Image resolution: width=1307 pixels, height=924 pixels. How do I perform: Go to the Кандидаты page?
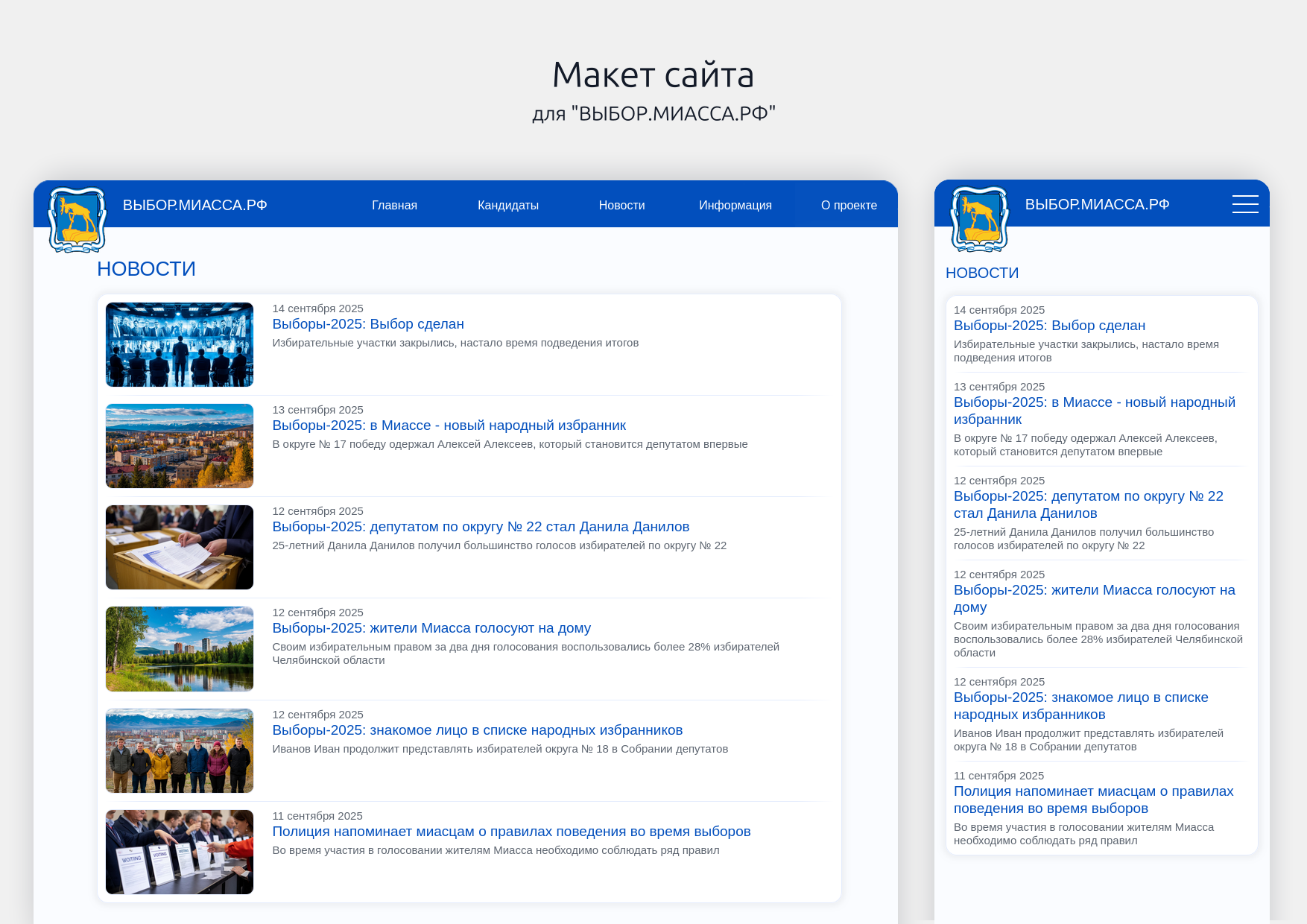click(507, 206)
